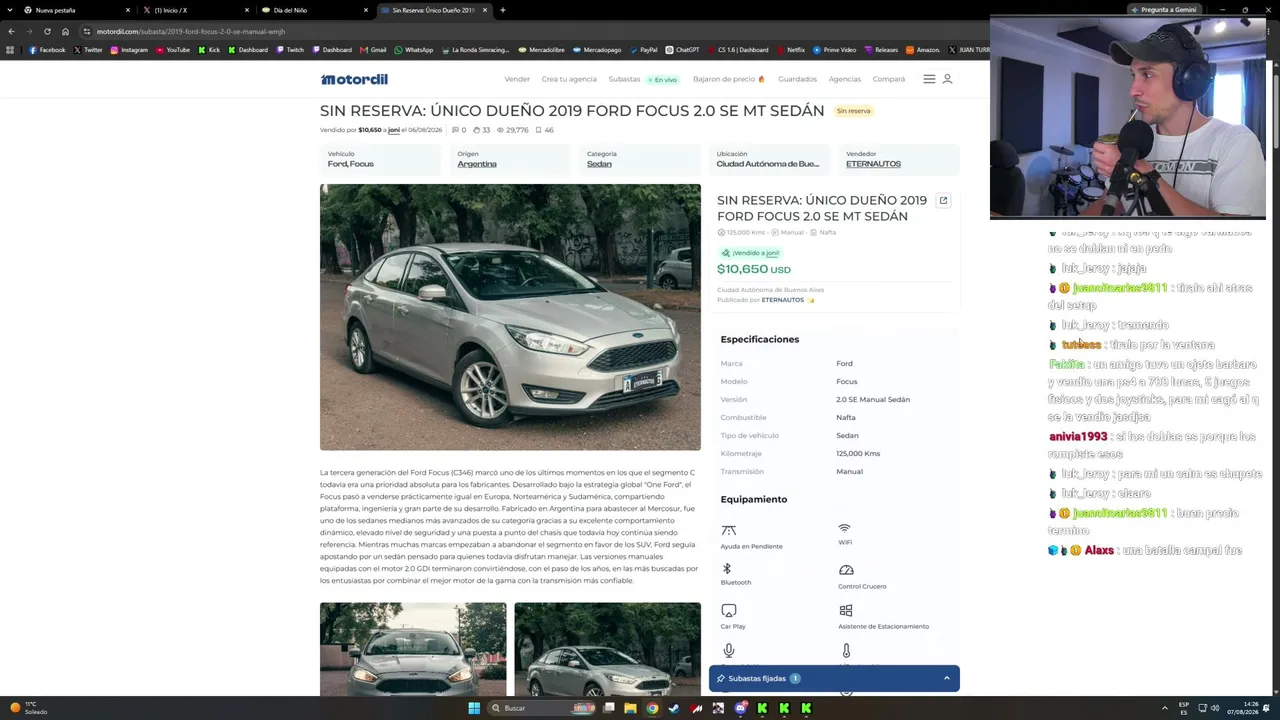
Task: Reload the page with the browser refresh icon
Action: [47, 31]
